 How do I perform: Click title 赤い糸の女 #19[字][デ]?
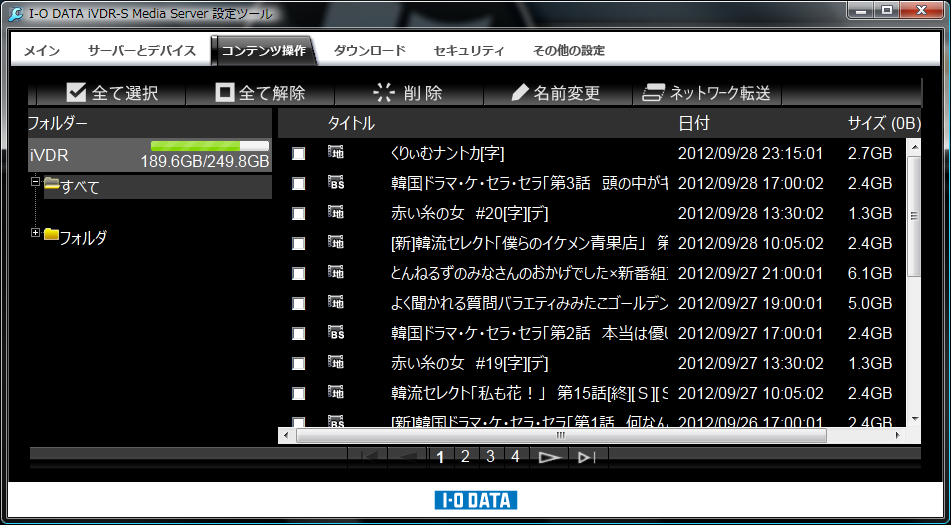coord(469,364)
